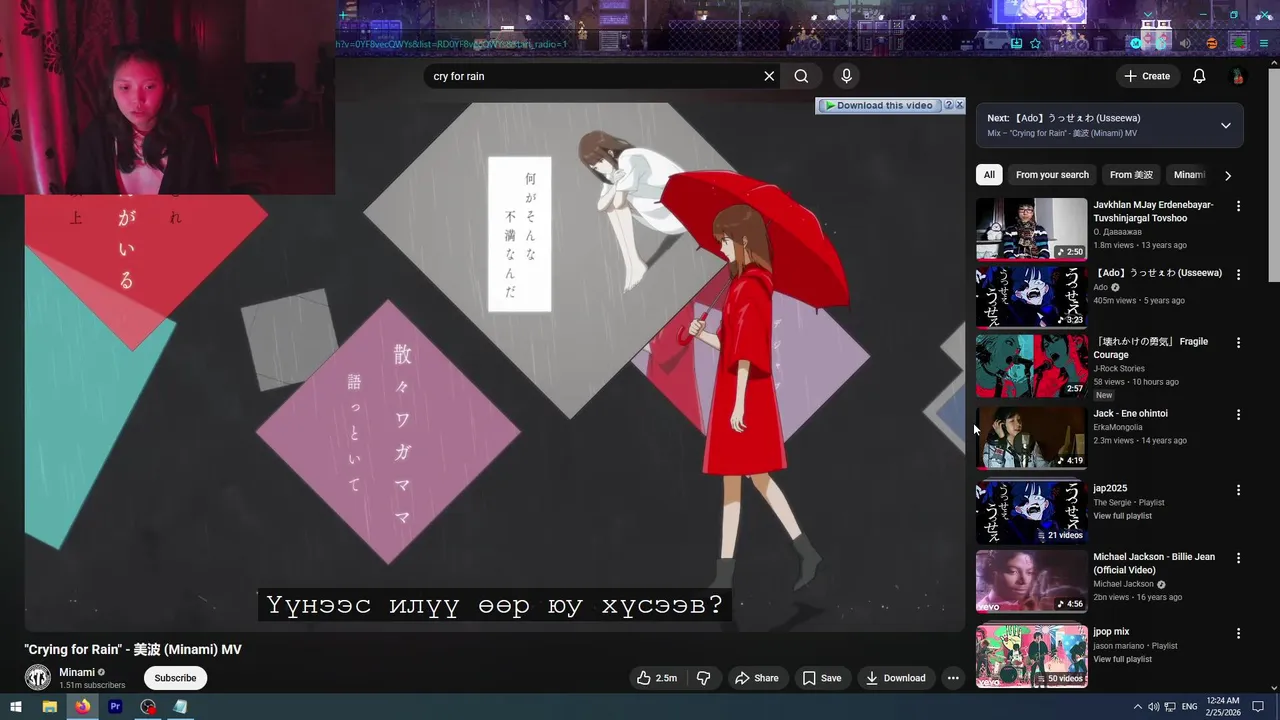Select 'From 美波' filter chip
Viewport: 1280px width, 720px height.
pyautogui.click(x=1131, y=175)
